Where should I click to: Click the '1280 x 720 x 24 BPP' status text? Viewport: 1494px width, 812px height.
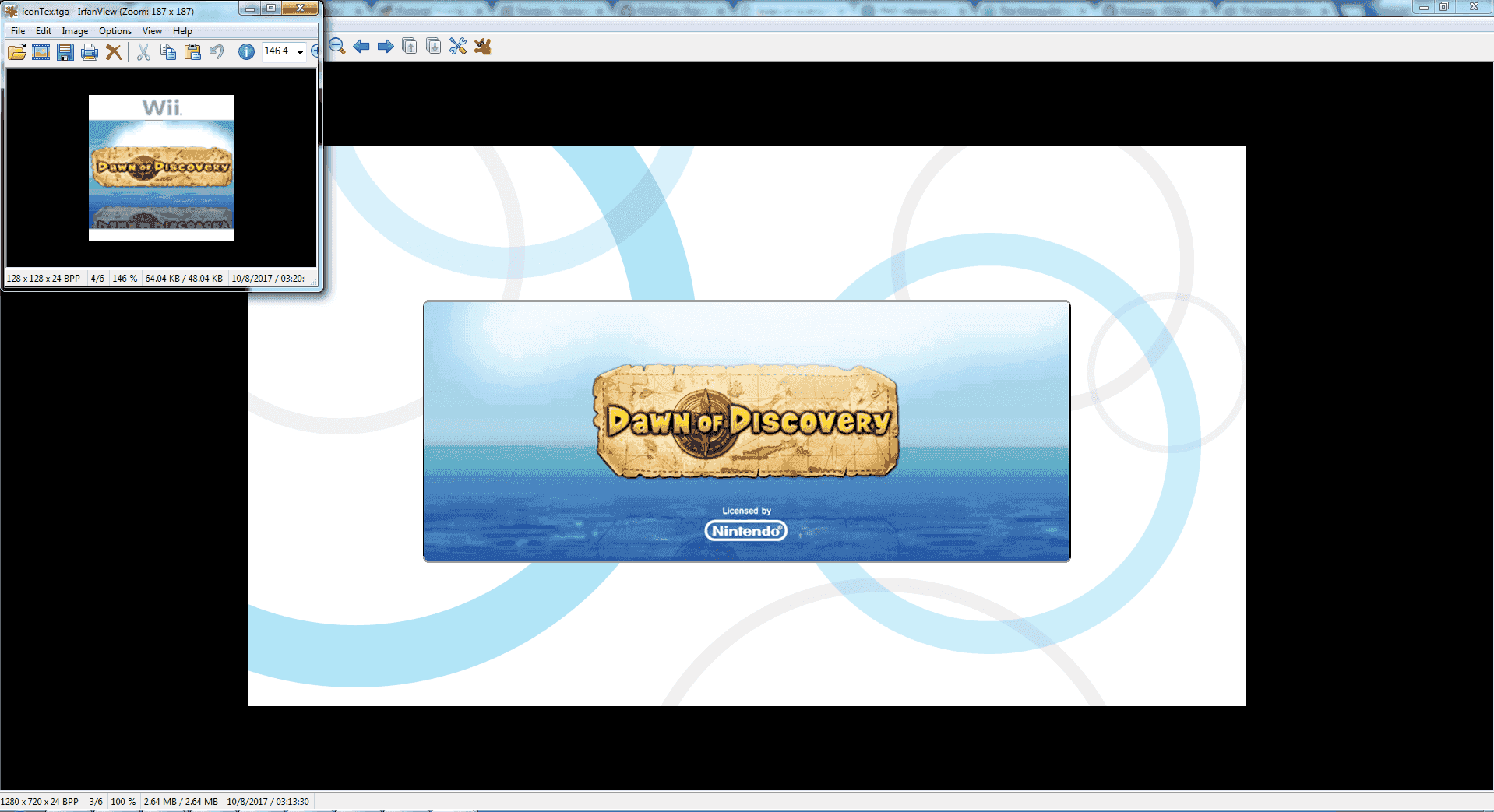point(40,802)
